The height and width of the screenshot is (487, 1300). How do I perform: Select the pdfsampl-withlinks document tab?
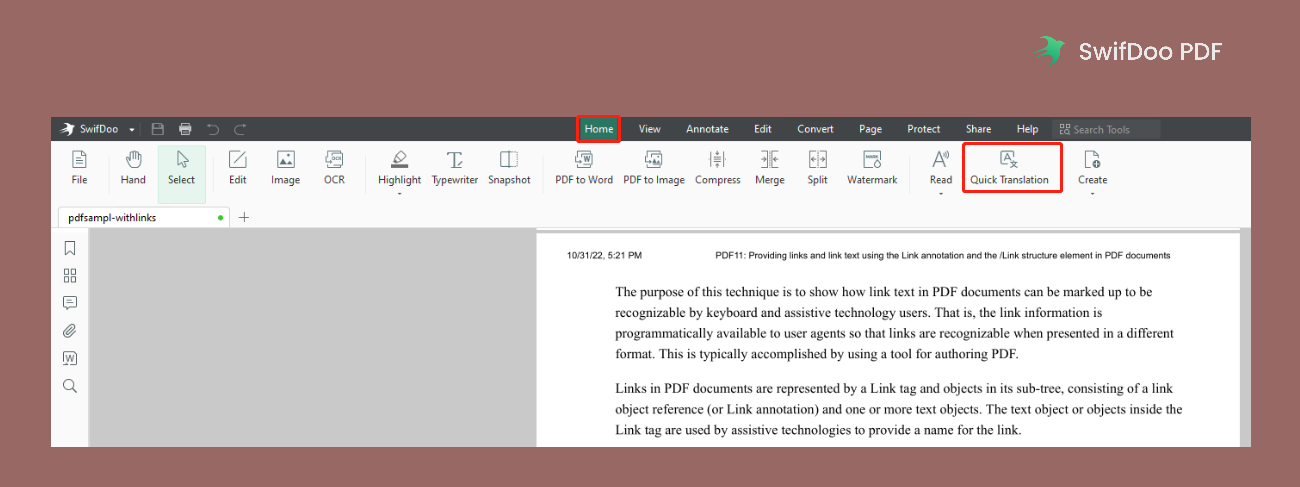pos(143,217)
